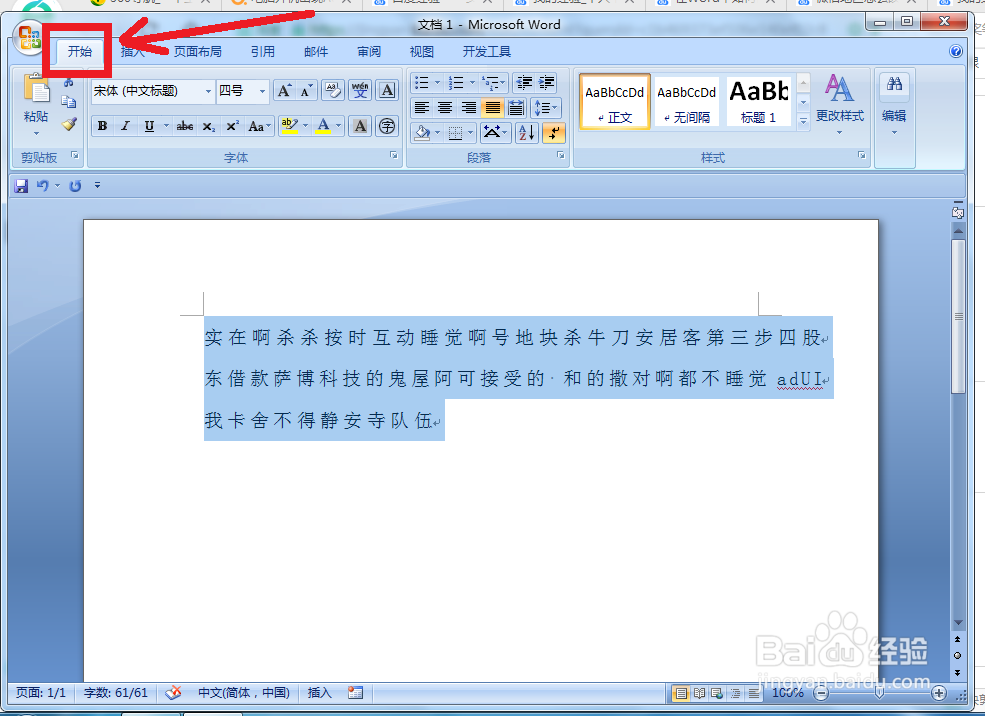The height and width of the screenshot is (716, 985).
Task: Switch to the 审阅 tab
Action: pyautogui.click(x=369, y=52)
